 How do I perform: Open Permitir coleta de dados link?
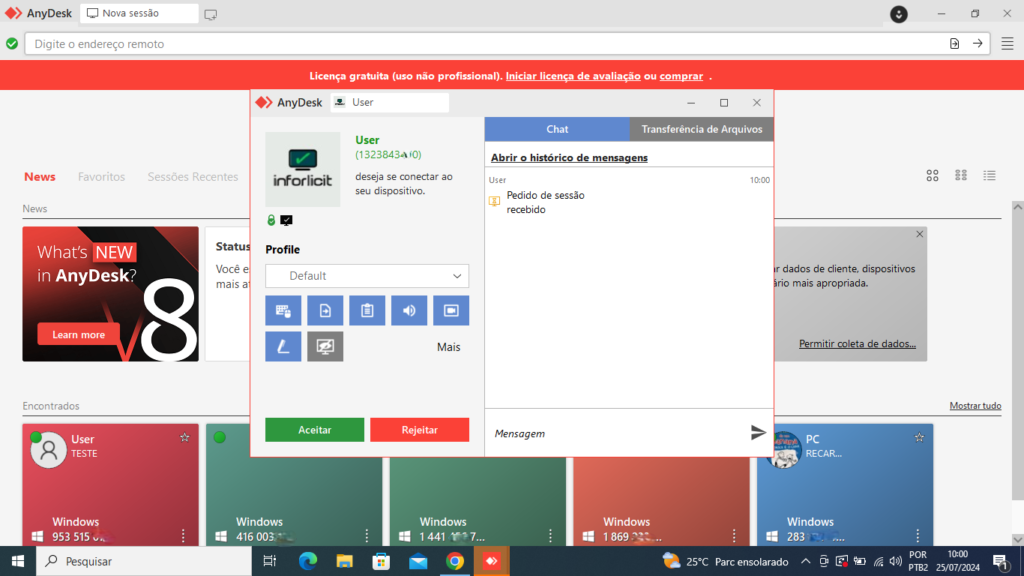point(857,344)
